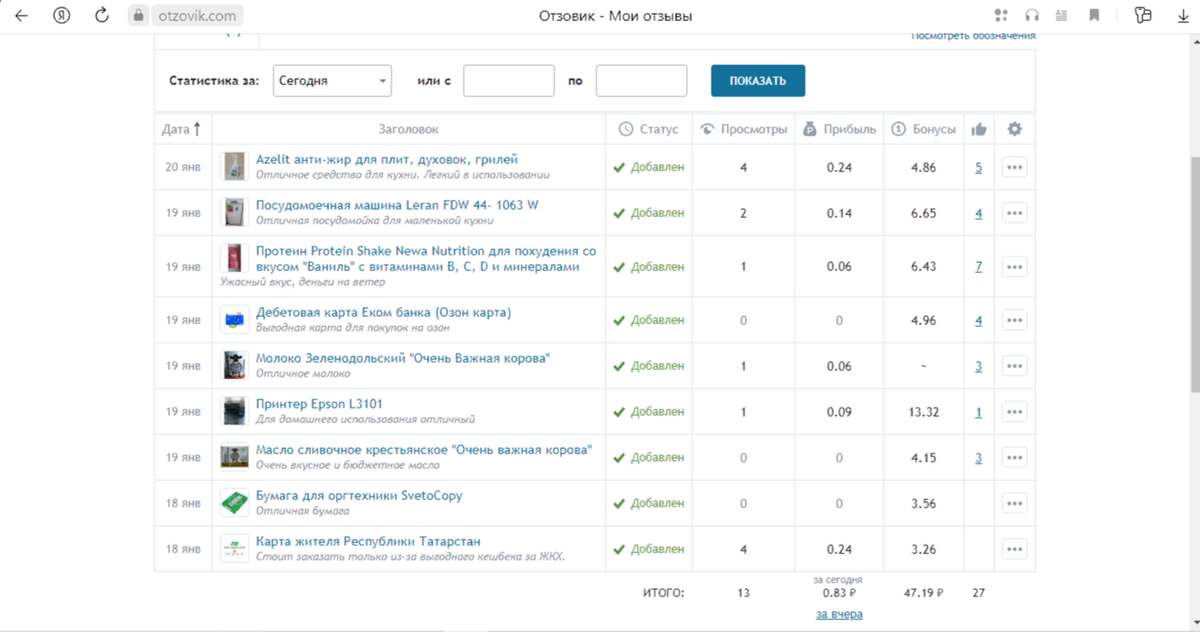This screenshot has height=632, width=1200.
Task: Click the Прибыль column header icon
Action: [811, 129]
